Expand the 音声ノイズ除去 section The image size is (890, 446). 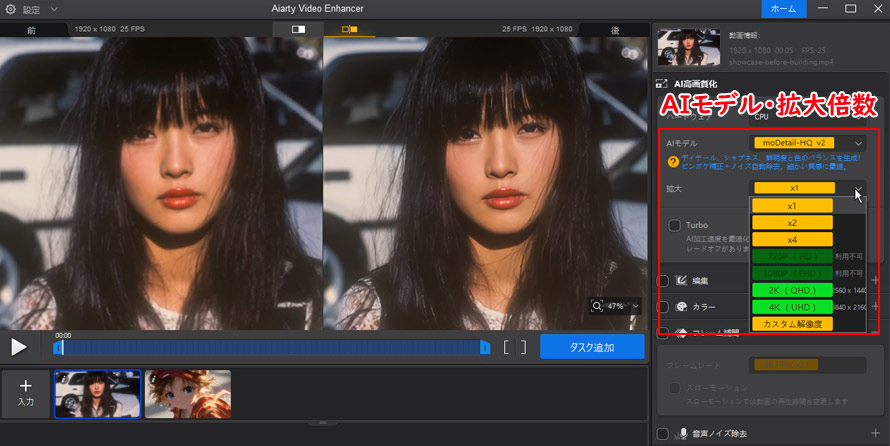[875, 434]
